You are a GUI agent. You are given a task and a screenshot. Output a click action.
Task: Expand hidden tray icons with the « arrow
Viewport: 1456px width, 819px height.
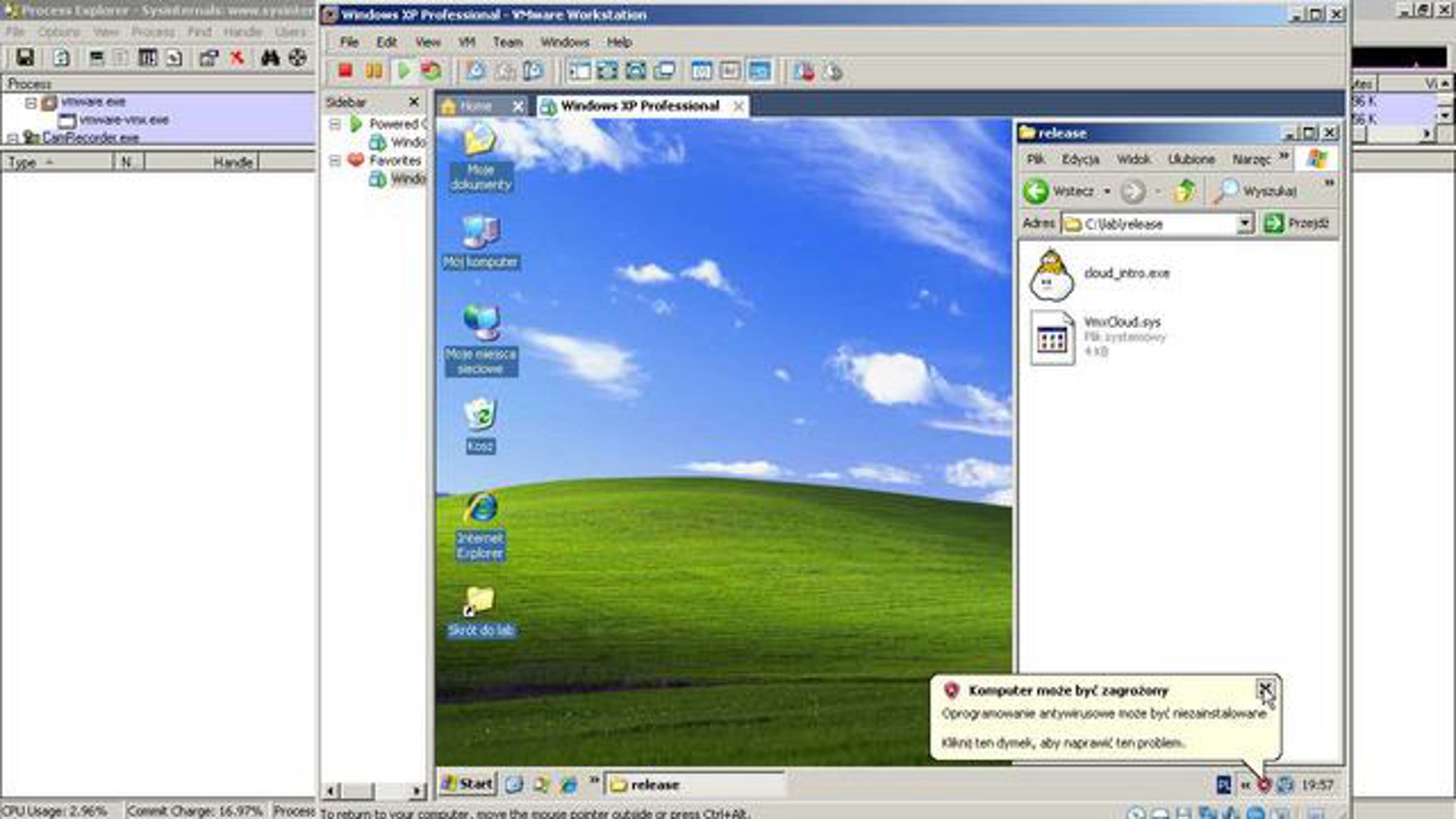1245,785
